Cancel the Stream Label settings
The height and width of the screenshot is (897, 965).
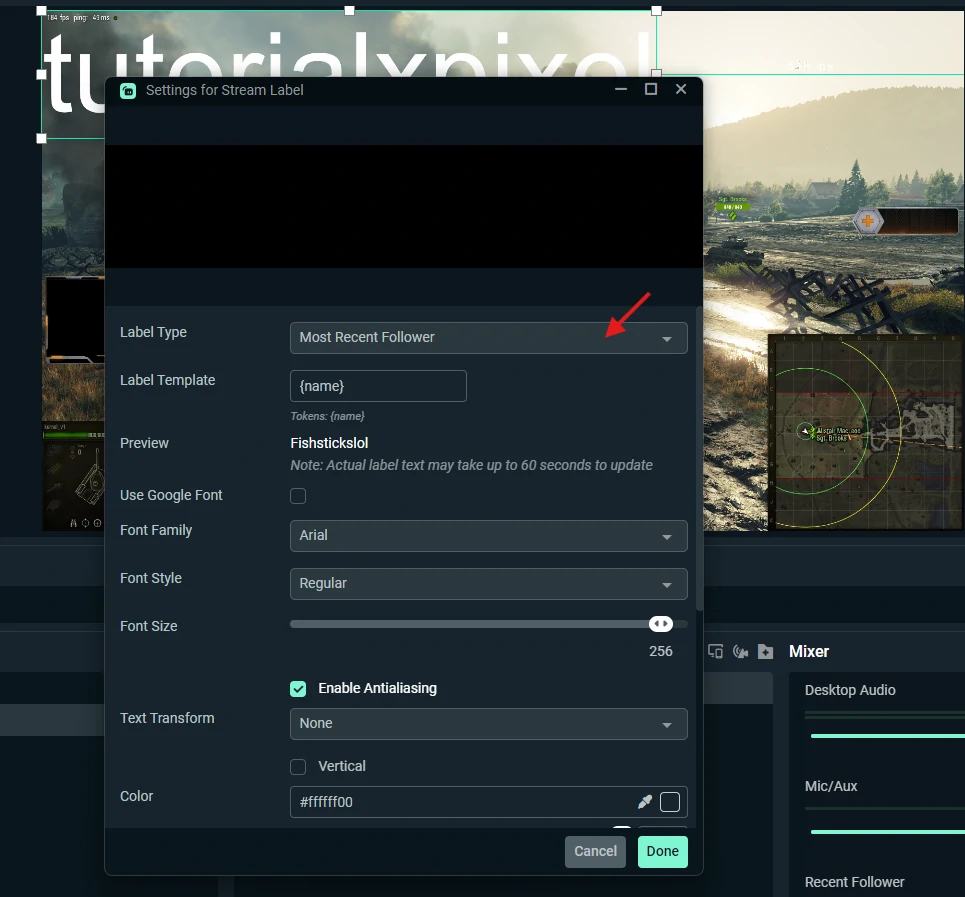[x=595, y=851]
